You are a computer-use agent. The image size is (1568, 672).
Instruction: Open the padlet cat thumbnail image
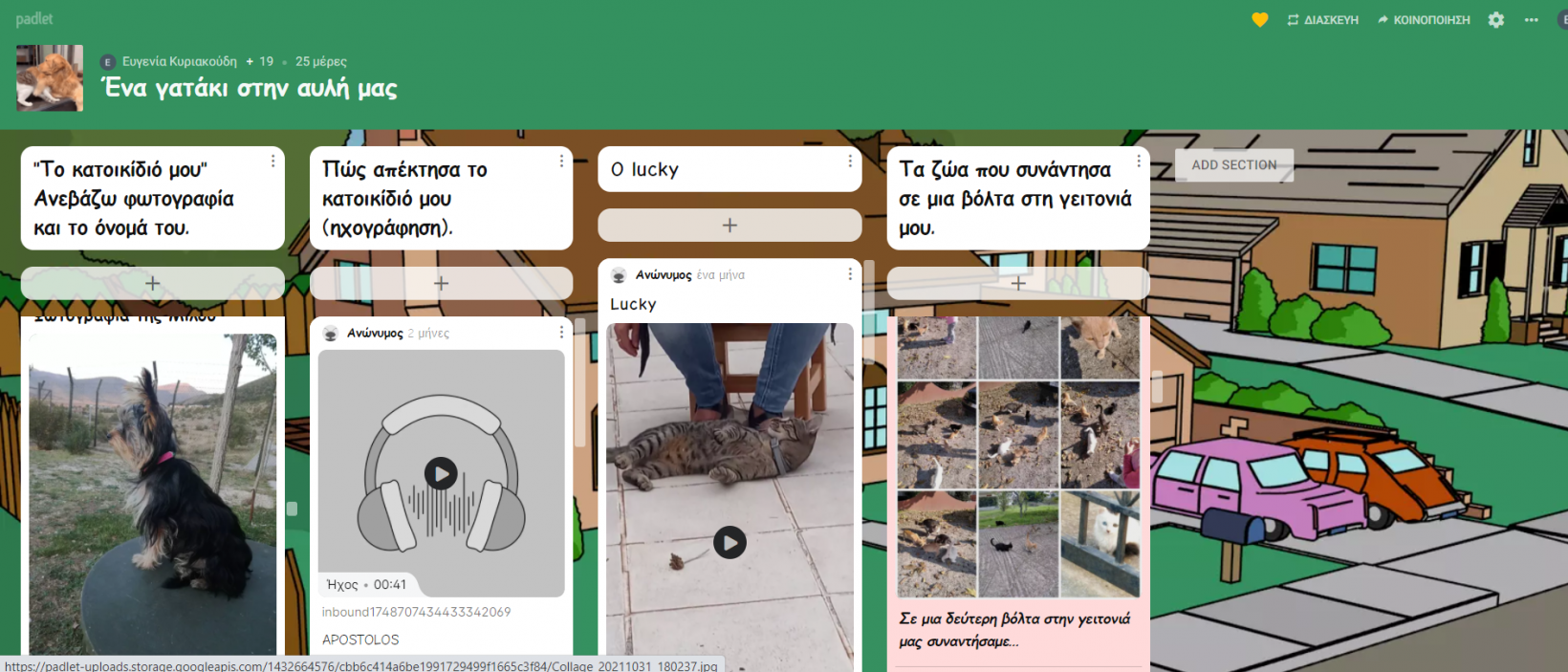point(50,78)
